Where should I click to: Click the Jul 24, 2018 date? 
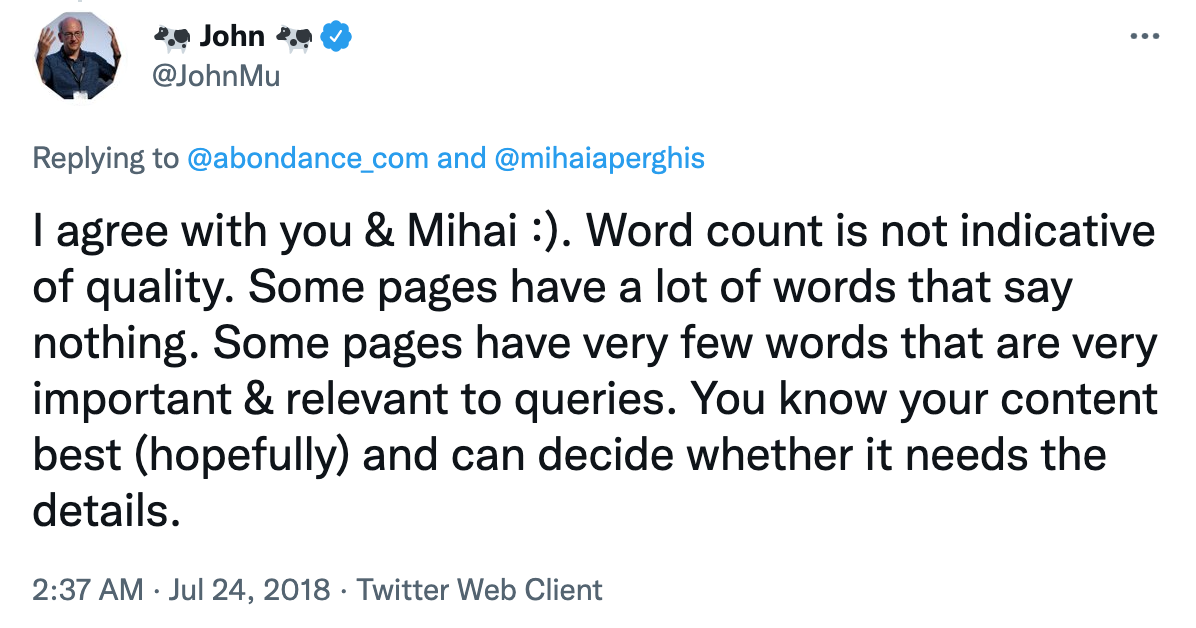[249, 590]
